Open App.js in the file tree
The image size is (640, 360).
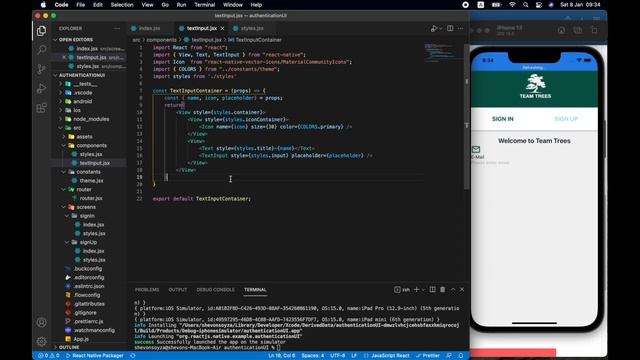click(81, 339)
